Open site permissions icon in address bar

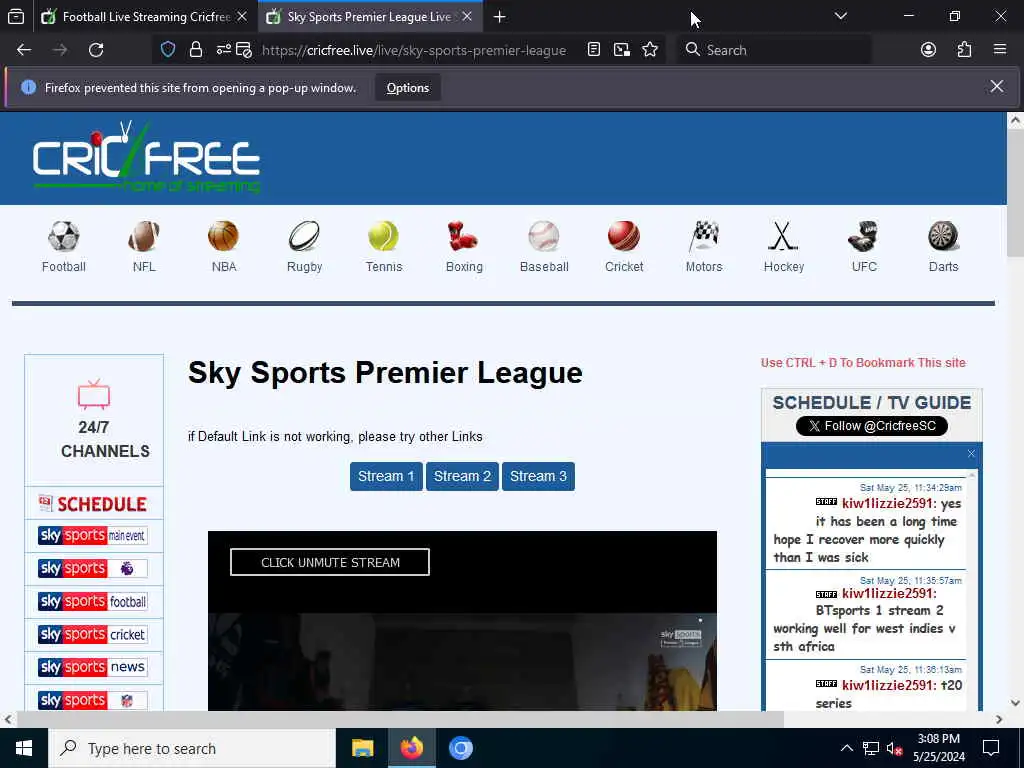pyautogui.click(x=223, y=50)
